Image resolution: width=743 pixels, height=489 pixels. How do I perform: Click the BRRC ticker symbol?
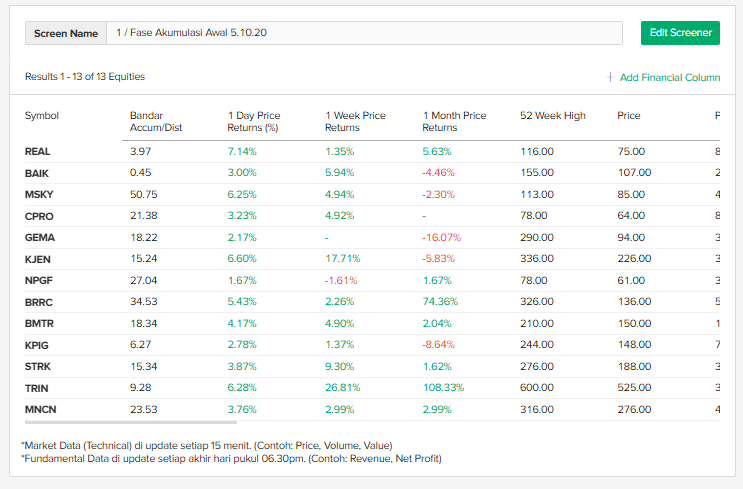(x=39, y=302)
